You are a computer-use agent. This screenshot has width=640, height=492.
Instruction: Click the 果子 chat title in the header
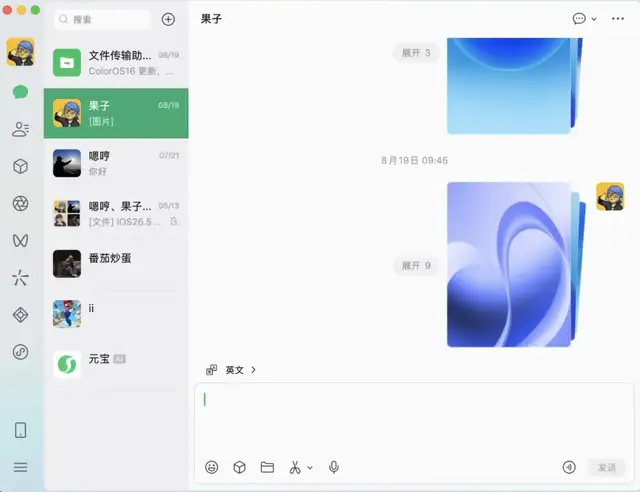tap(211, 19)
